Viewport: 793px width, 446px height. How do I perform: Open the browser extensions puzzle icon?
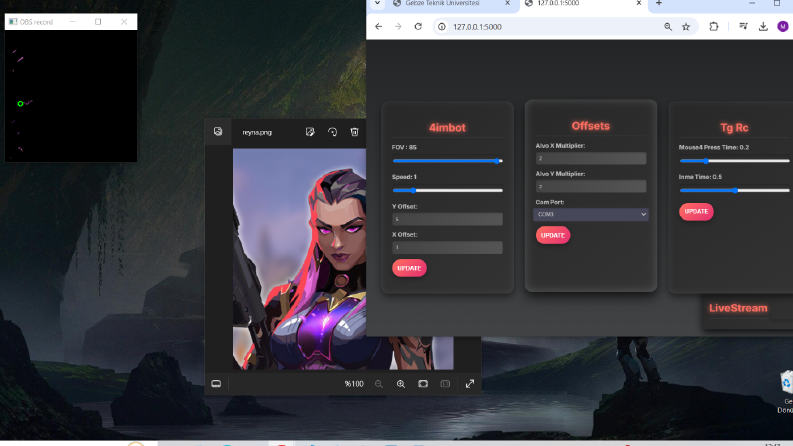click(714, 27)
